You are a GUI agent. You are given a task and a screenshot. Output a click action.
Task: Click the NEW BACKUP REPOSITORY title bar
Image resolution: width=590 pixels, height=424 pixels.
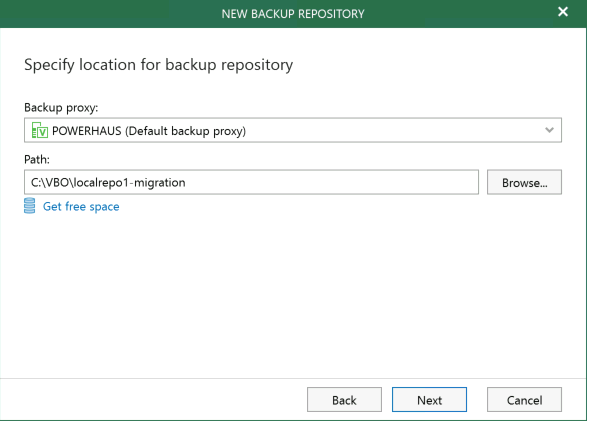(293, 14)
